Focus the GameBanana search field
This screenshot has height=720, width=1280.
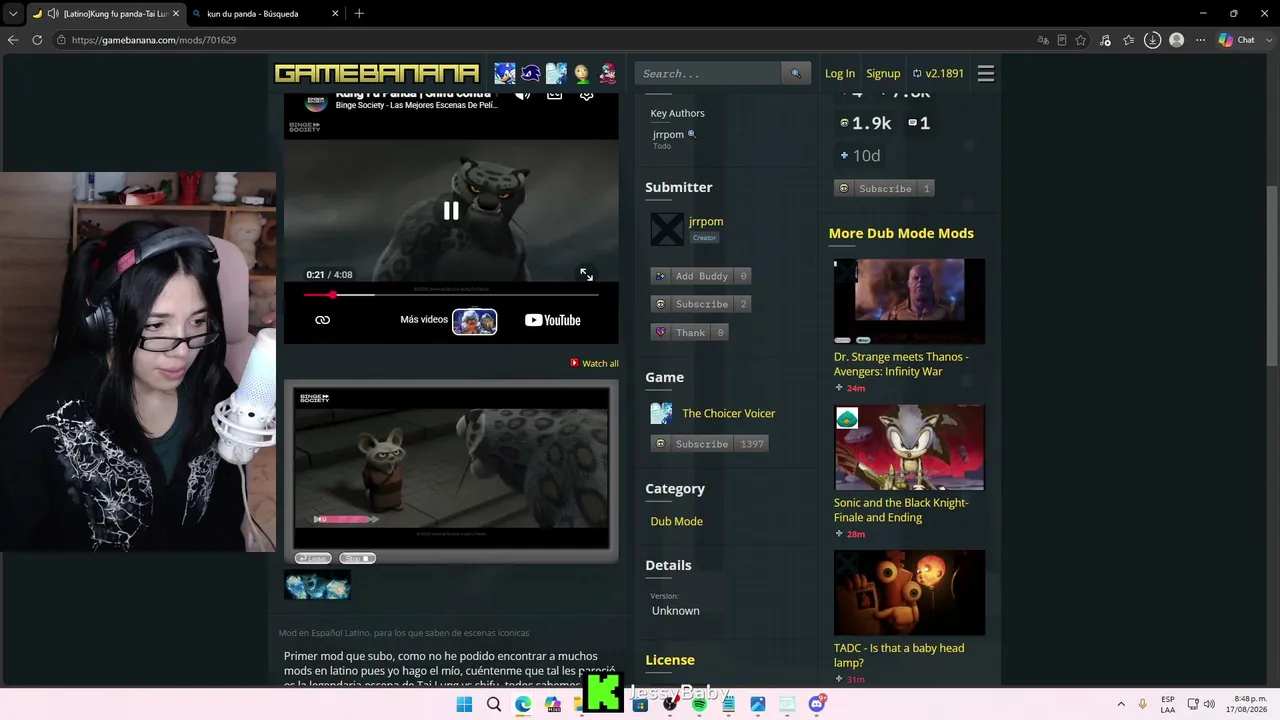coord(708,73)
